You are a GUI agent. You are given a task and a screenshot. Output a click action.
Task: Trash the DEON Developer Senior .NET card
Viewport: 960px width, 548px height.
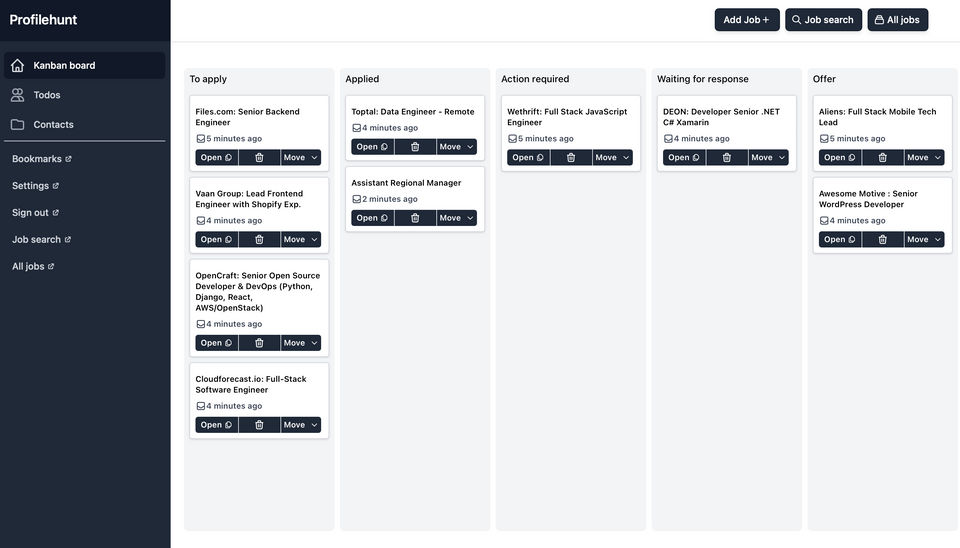pos(727,157)
